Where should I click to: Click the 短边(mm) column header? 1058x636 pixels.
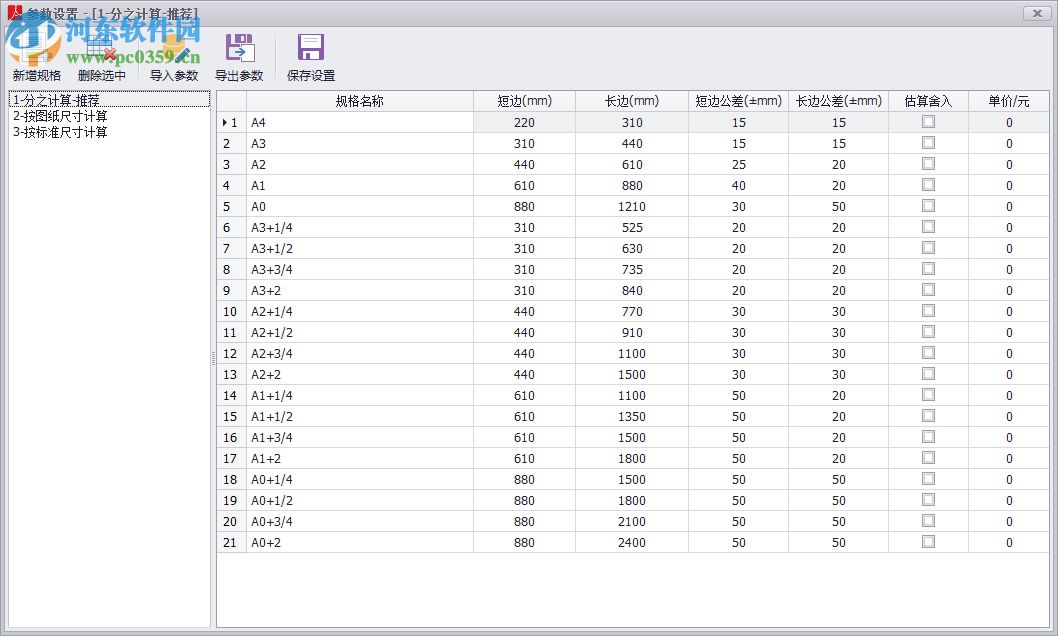[x=524, y=101]
